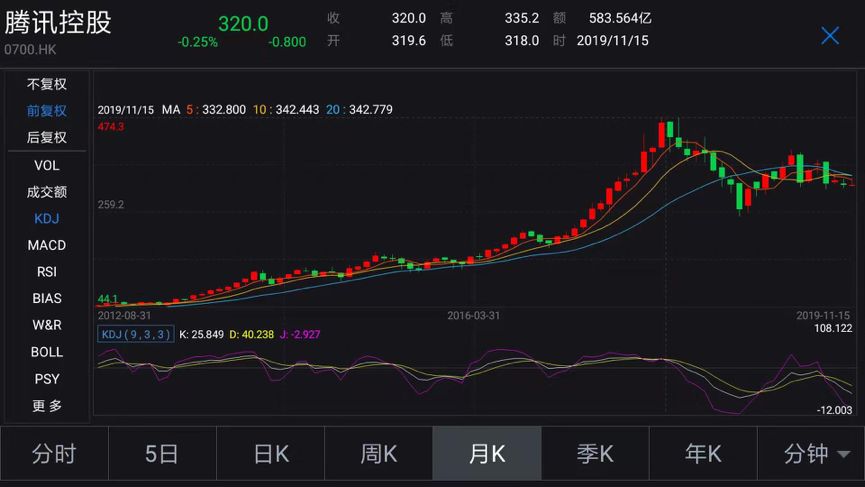
Task: Click the chart high label 474.3
Action: (x=111, y=127)
